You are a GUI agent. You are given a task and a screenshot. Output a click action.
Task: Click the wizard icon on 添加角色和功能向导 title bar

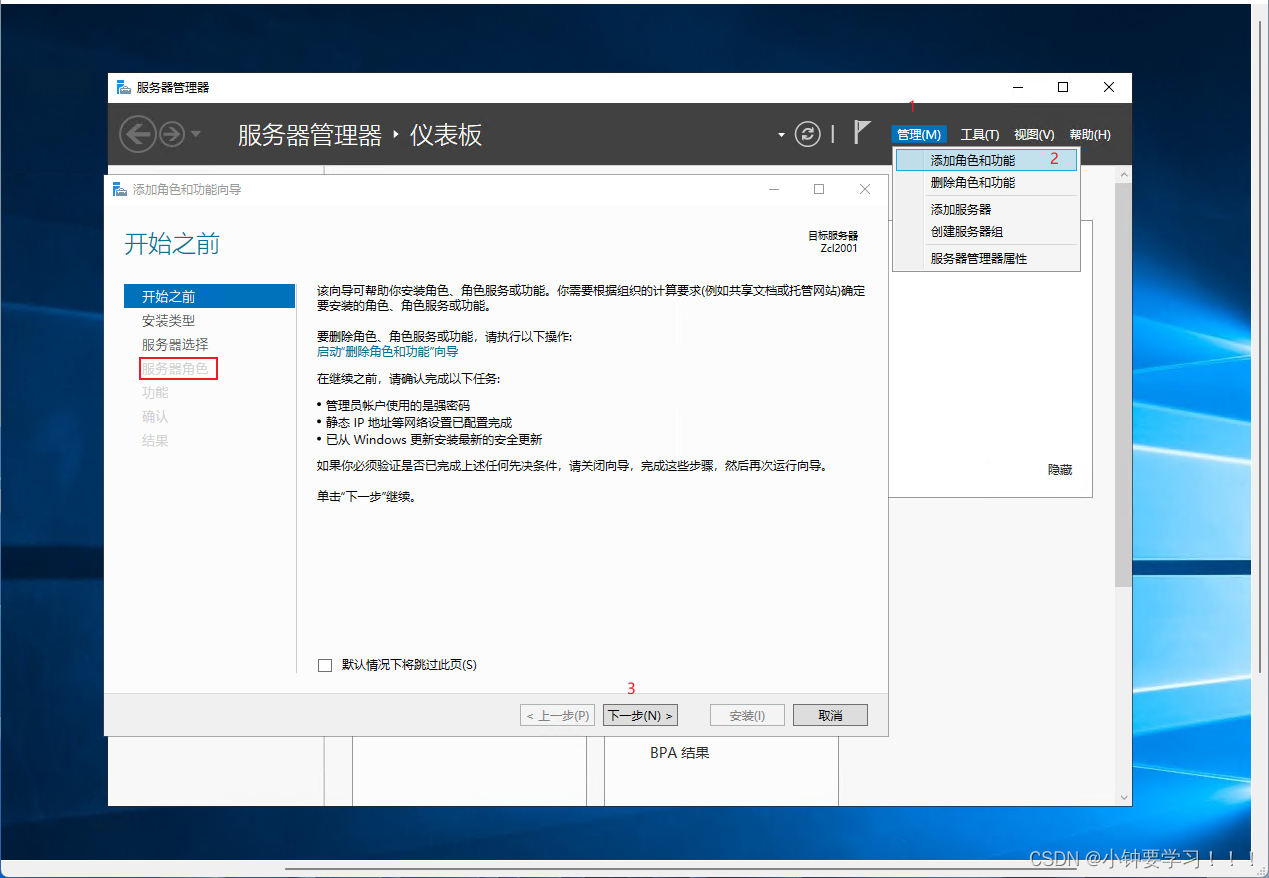121,188
